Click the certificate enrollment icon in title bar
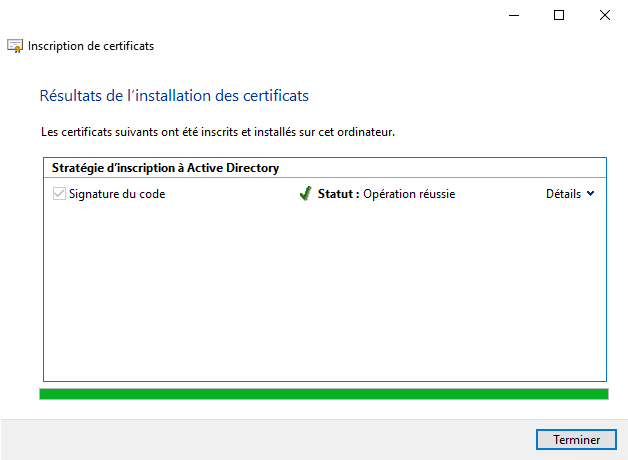 [x=15, y=46]
